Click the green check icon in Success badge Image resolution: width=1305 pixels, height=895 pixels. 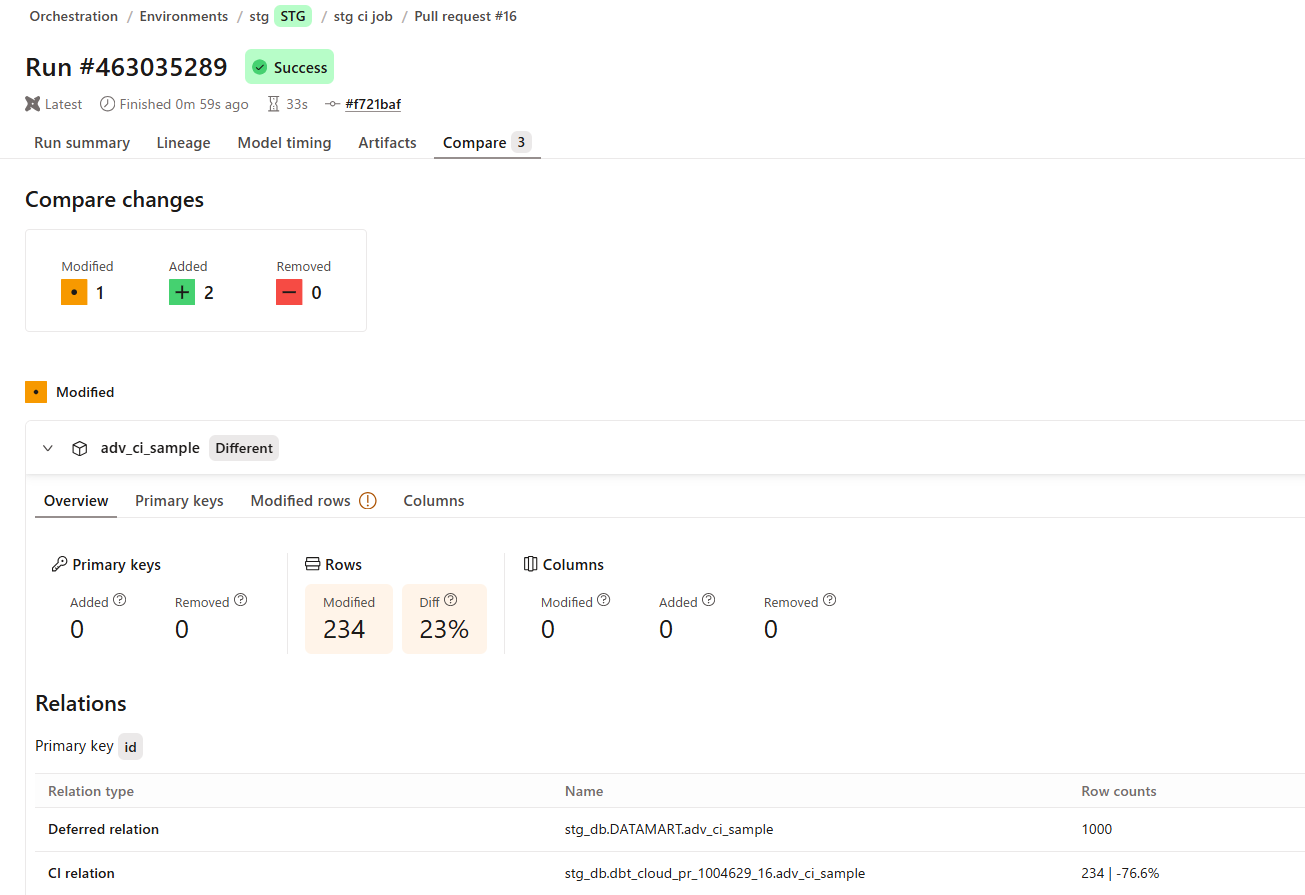pyautogui.click(x=260, y=67)
